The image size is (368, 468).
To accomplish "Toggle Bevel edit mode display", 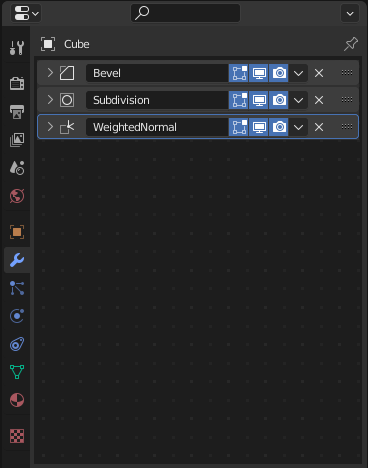I will [239, 73].
